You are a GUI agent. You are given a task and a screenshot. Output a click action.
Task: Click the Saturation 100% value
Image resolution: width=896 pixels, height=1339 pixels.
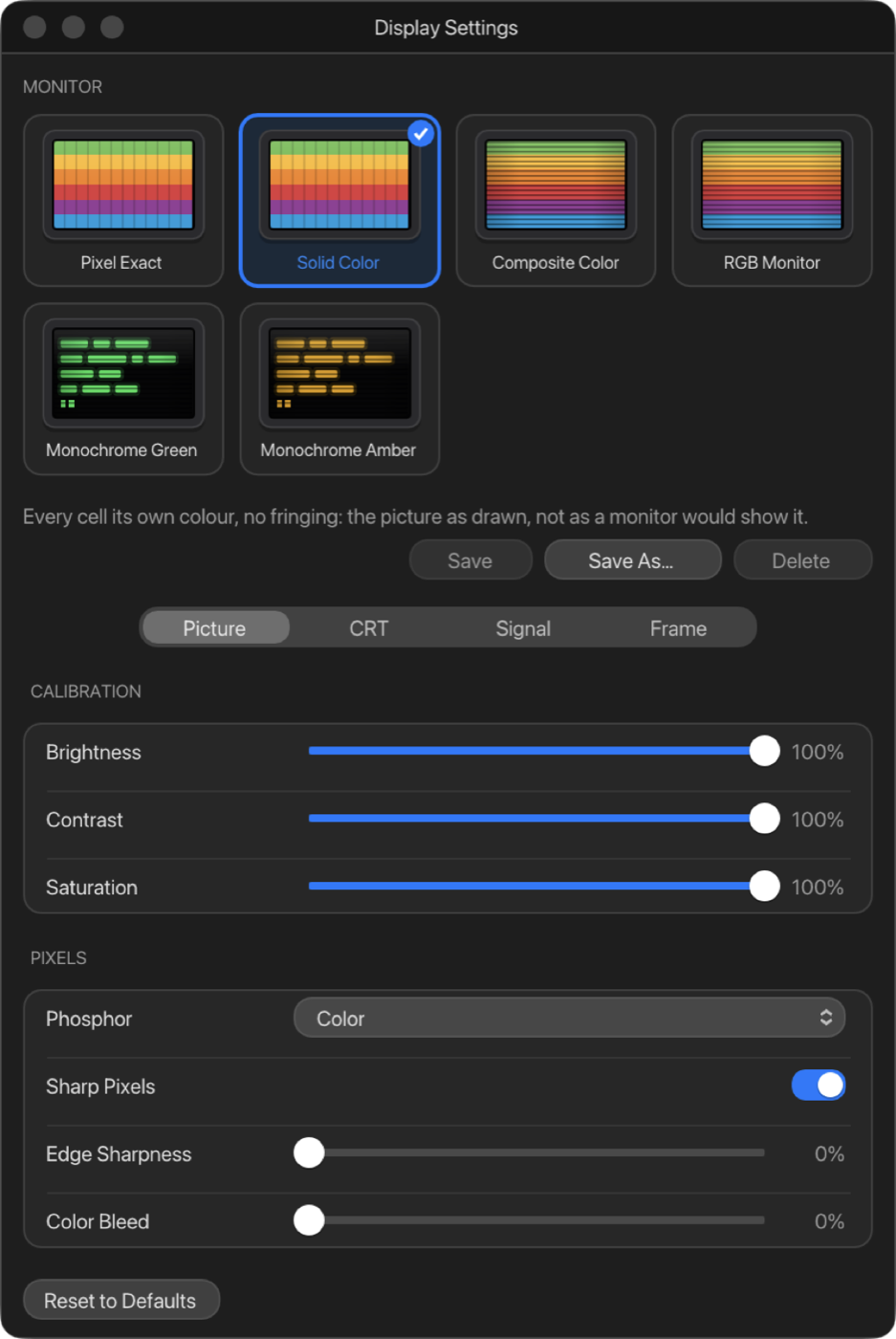818,888
